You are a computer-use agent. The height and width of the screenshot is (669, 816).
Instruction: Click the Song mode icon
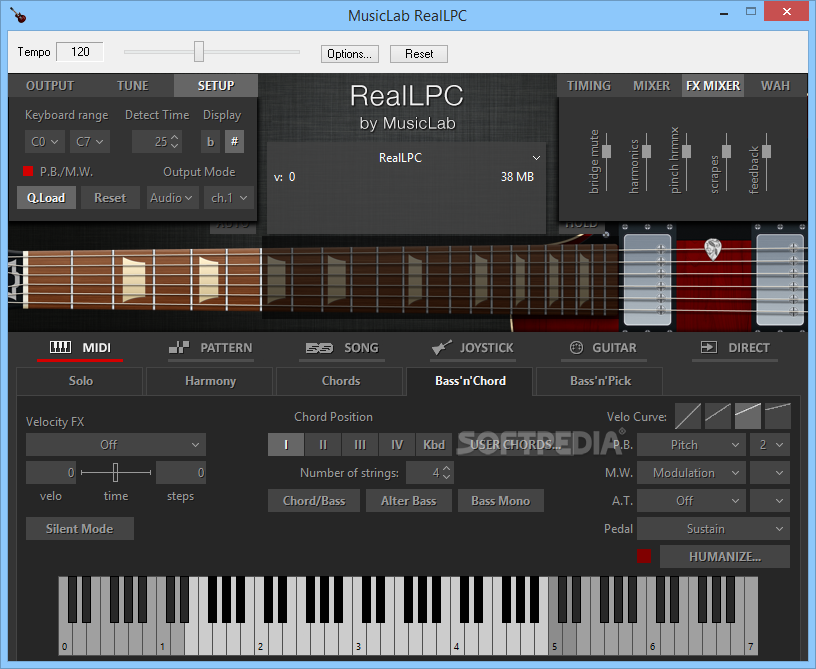[x=319, y=348]
